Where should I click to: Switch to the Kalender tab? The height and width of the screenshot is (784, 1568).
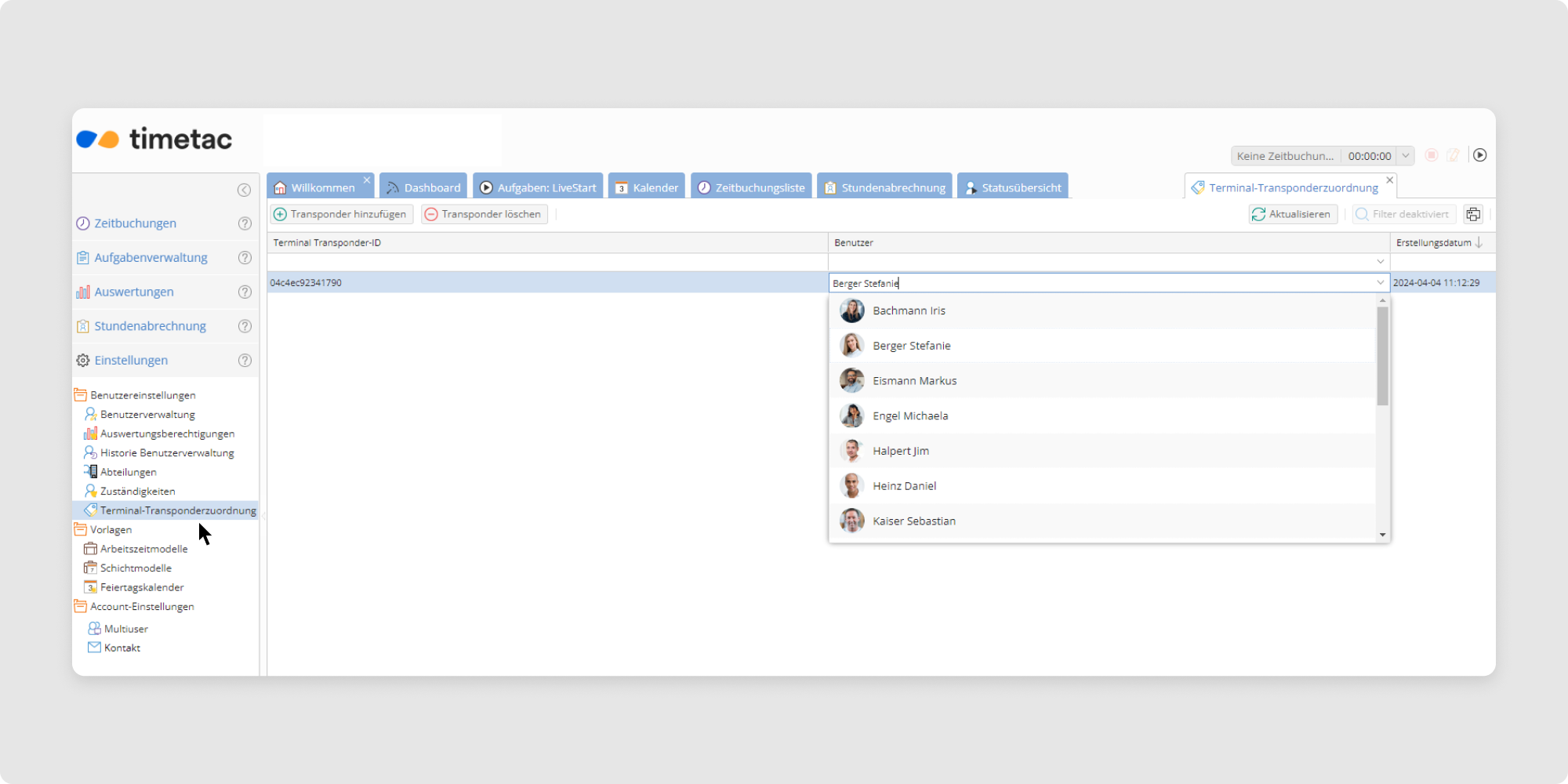(647, 187)
